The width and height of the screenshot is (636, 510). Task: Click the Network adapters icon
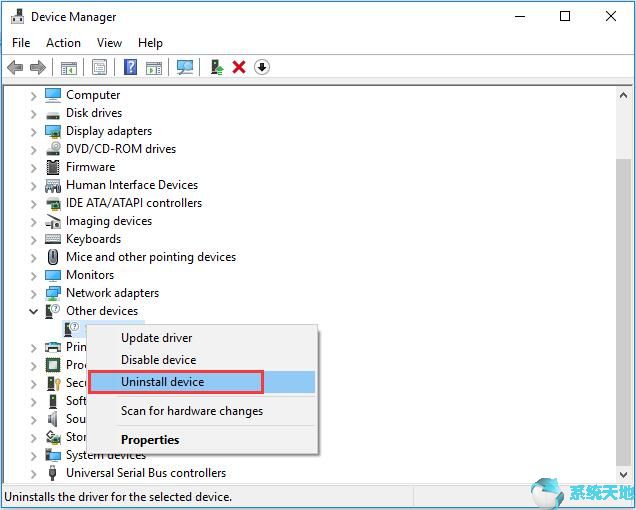[x=53, y=293]
